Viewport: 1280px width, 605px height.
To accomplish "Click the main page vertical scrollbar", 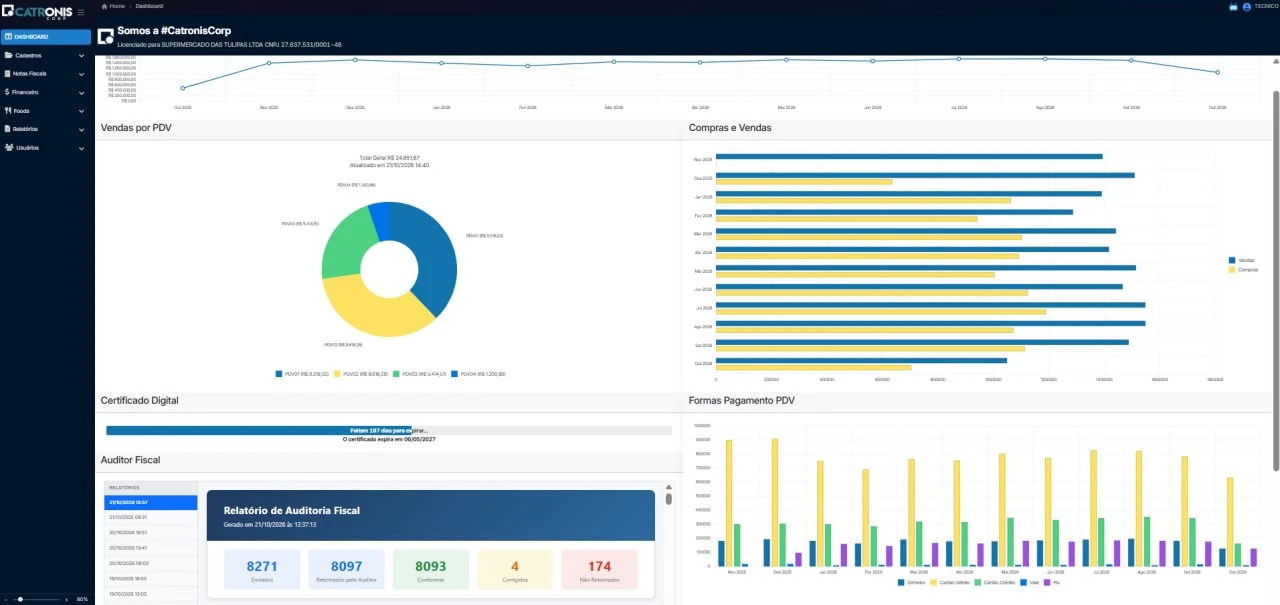I will [x=1276, y=280].
